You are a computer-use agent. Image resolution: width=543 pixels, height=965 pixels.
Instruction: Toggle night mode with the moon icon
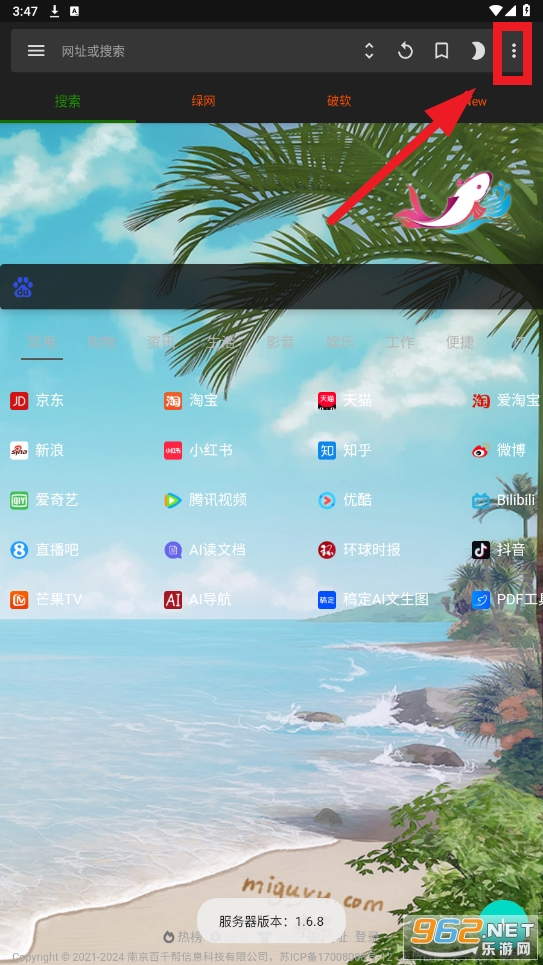(x=478, y=51)
